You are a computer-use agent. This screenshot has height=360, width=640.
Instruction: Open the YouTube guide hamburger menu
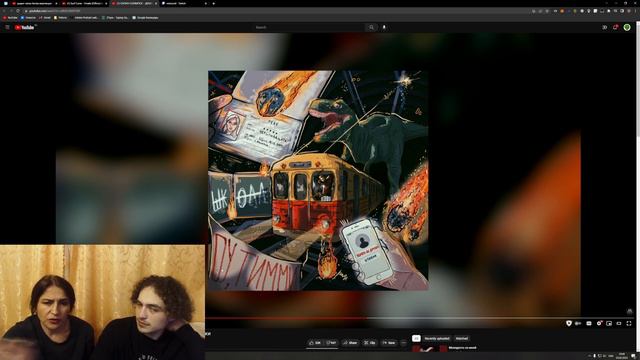point(7,27)
